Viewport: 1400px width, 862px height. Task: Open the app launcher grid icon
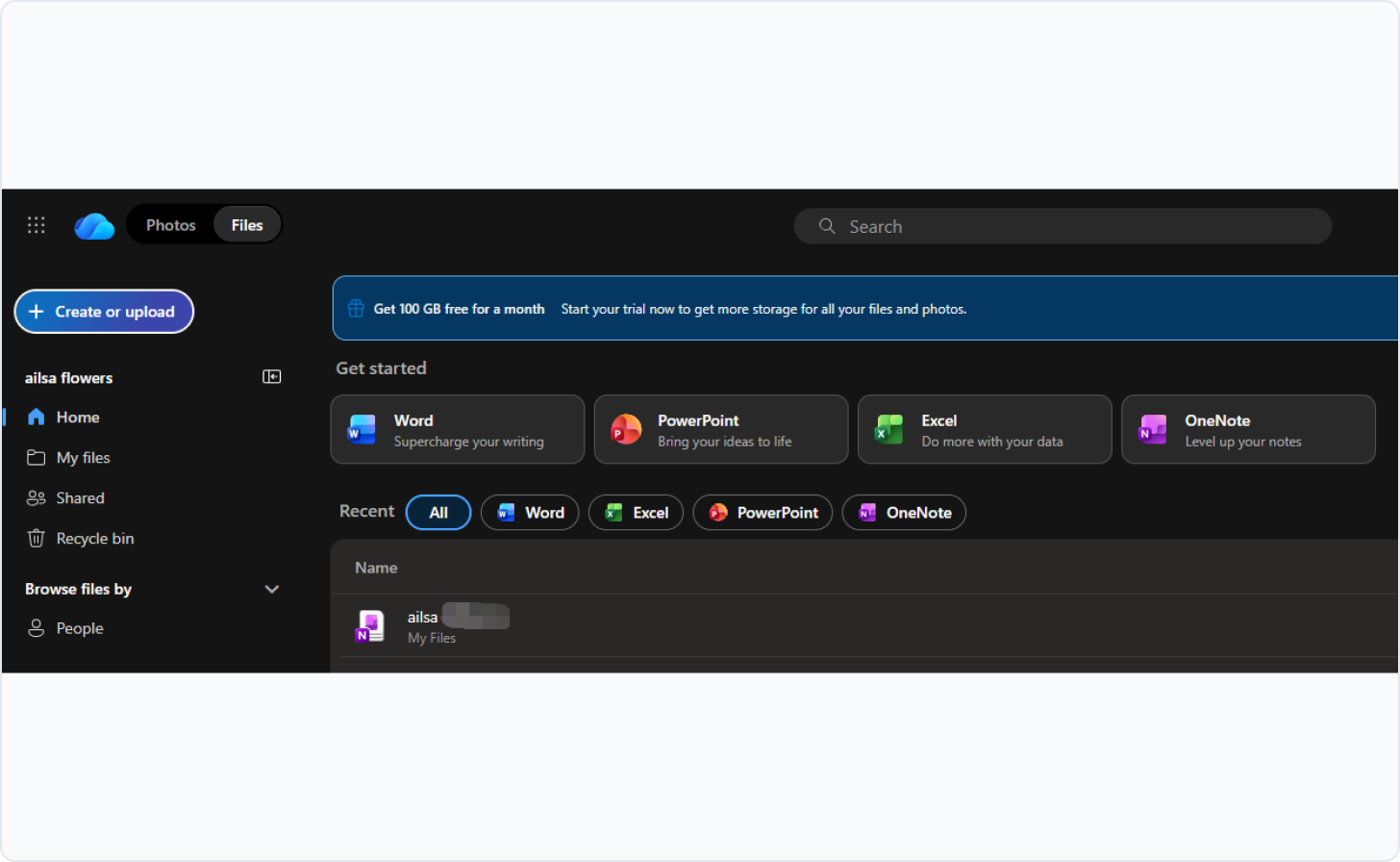[37, 225]
